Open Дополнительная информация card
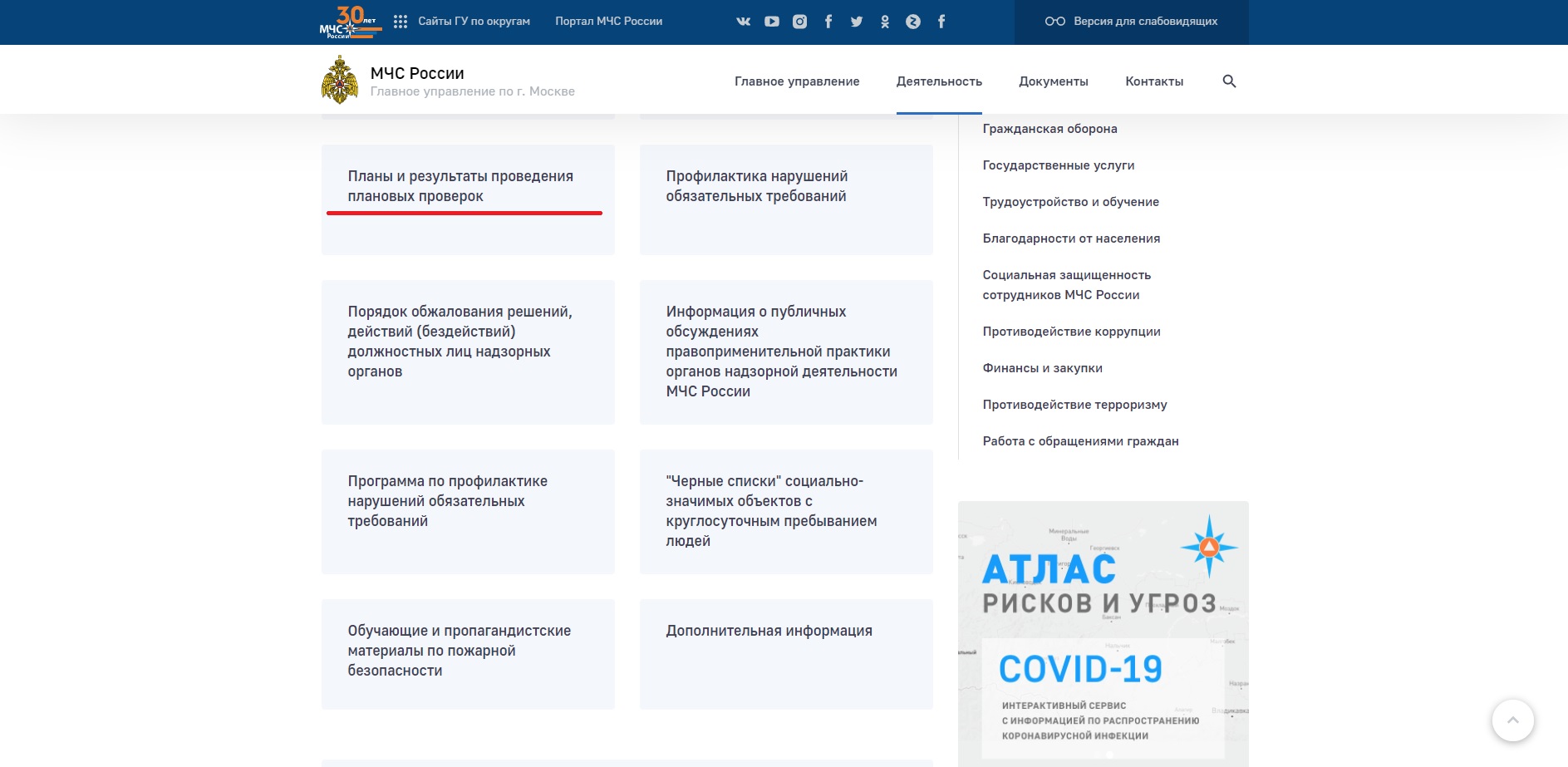Viewport: 1568px width, 767px height. click(x=786, y=654)
